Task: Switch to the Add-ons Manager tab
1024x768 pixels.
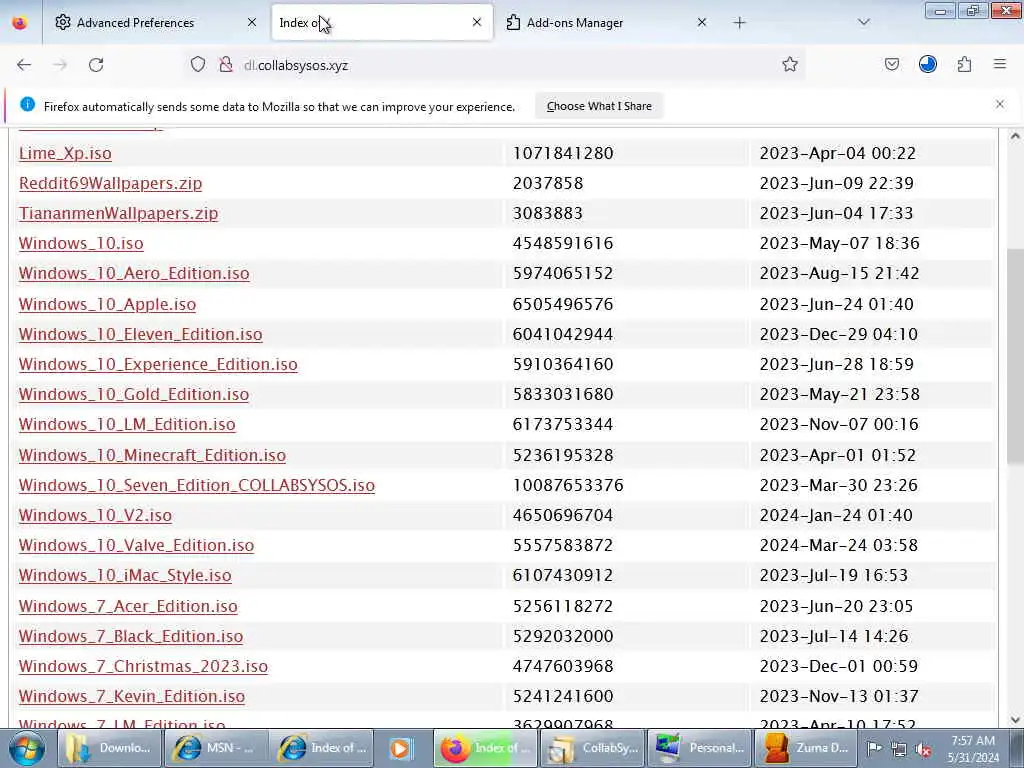Action: (605, 23)
